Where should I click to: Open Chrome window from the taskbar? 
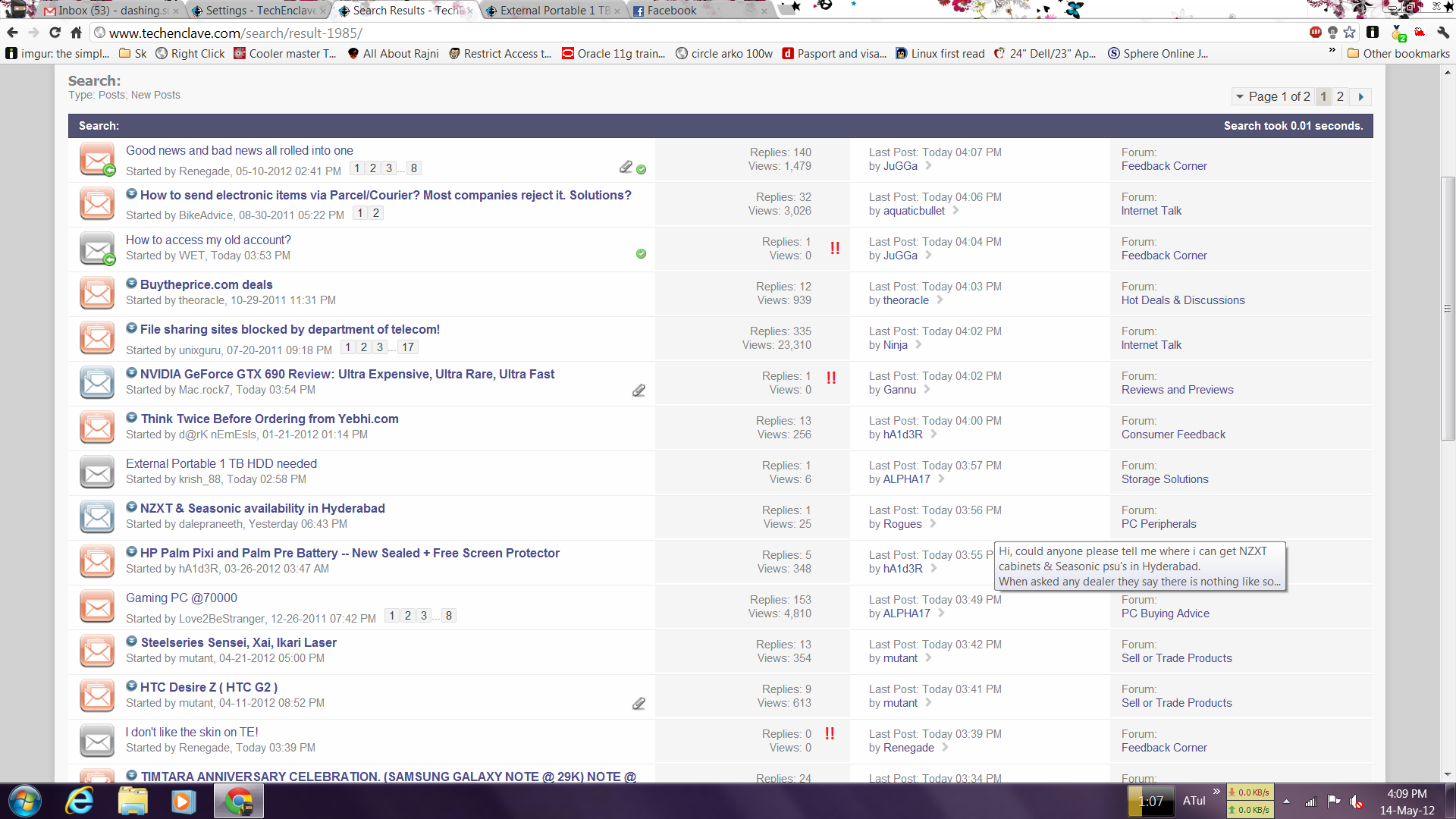(239, 801)
